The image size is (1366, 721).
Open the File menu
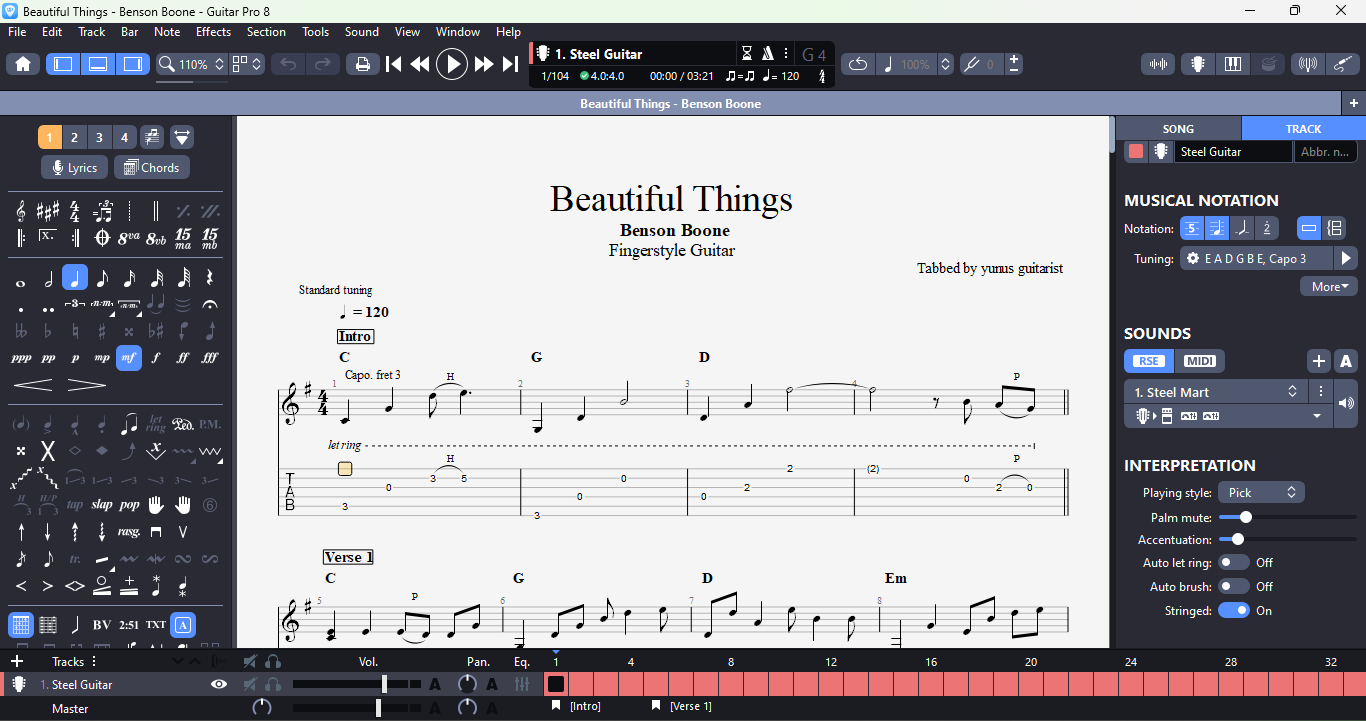[x=17, y=32]
